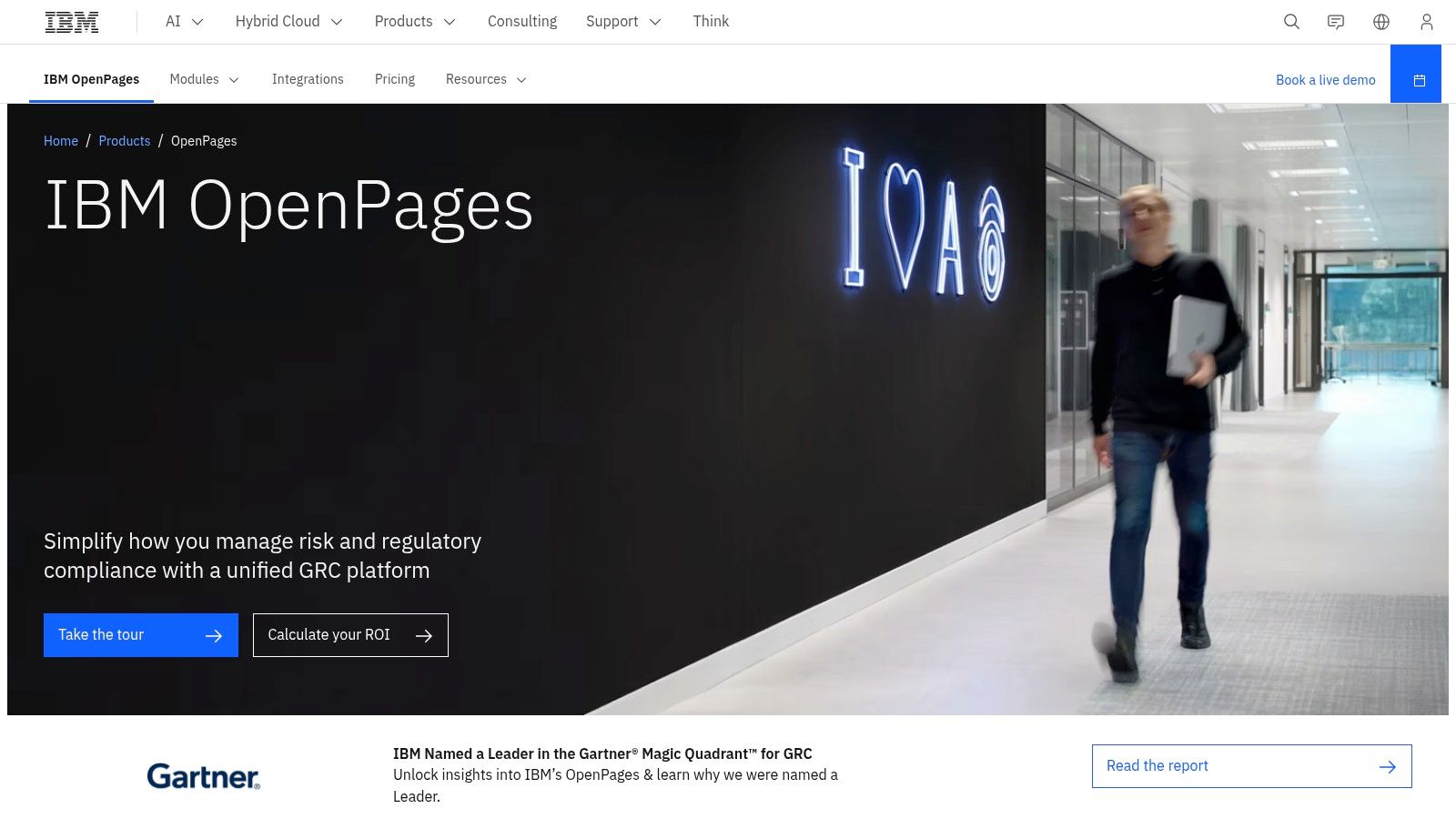
Task: Select the Products breadcrumb
Action: (x=124, y=141)
